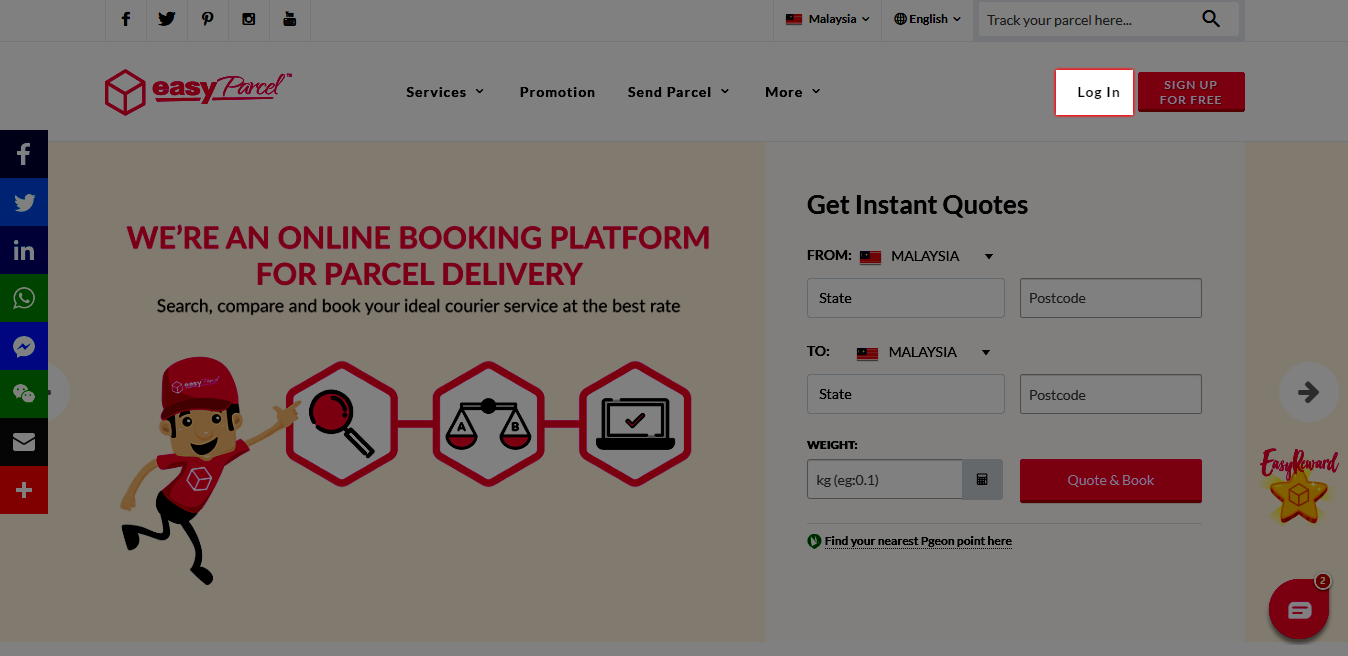The height and width of the screenshot is (656, 1348).
Task: Focus the FROM Postcode field
Action: (1111, 298)
